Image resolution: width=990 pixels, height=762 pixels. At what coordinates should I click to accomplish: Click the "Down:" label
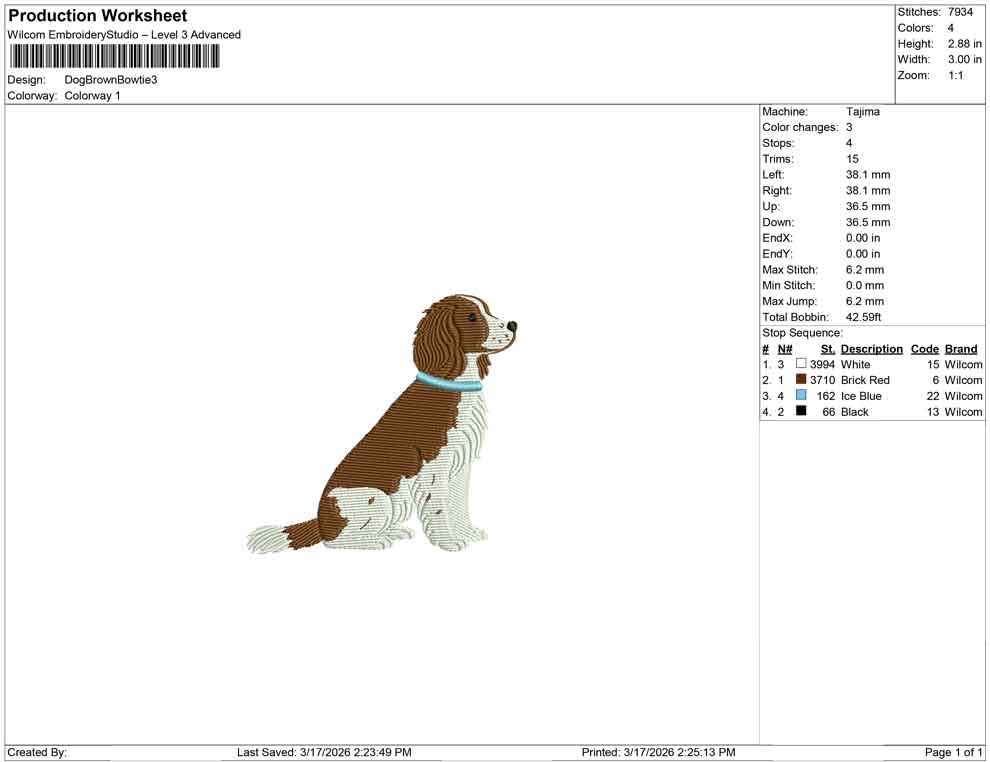pyautogui.click(x=778, y=222)
